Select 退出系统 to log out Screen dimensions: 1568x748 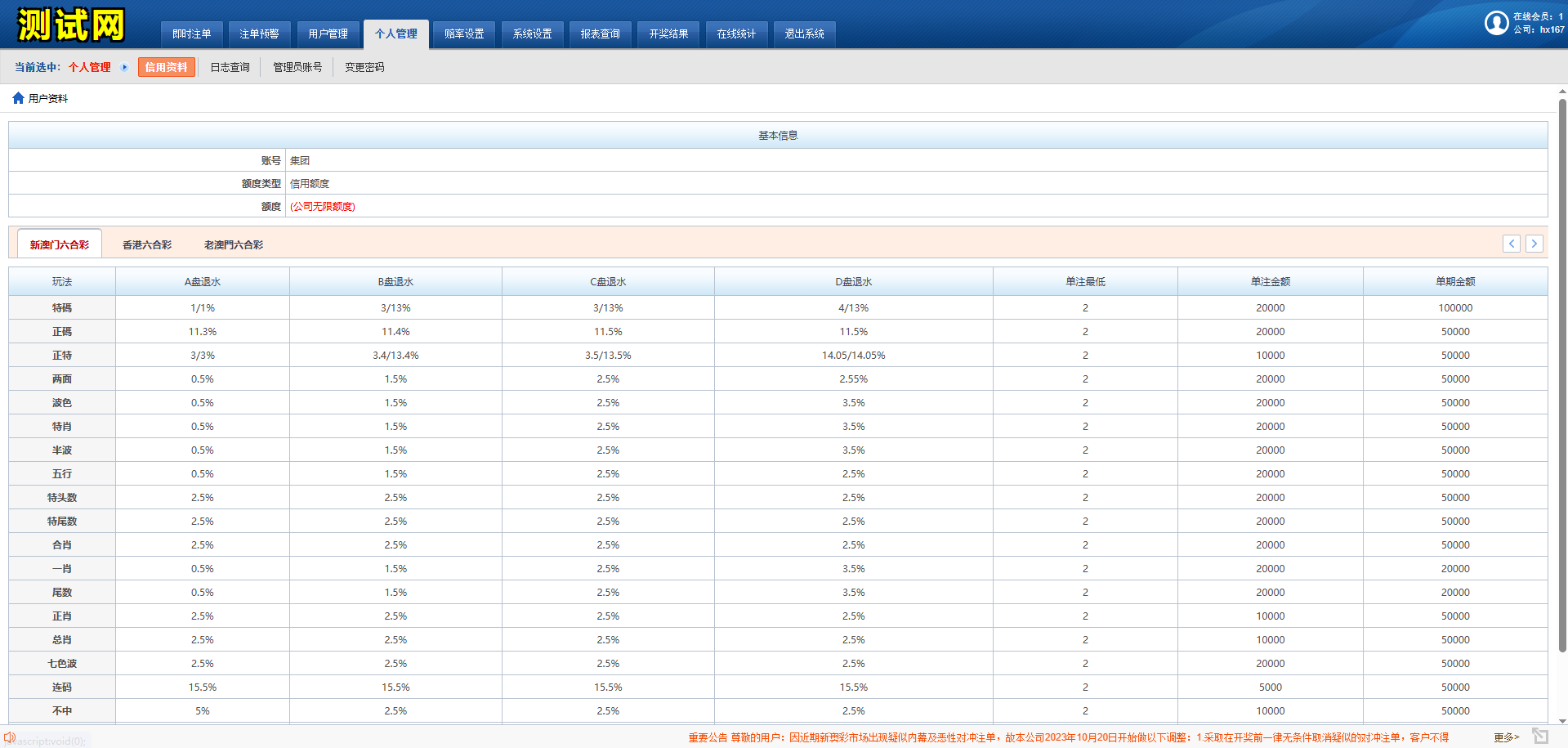tap(804, 34)
